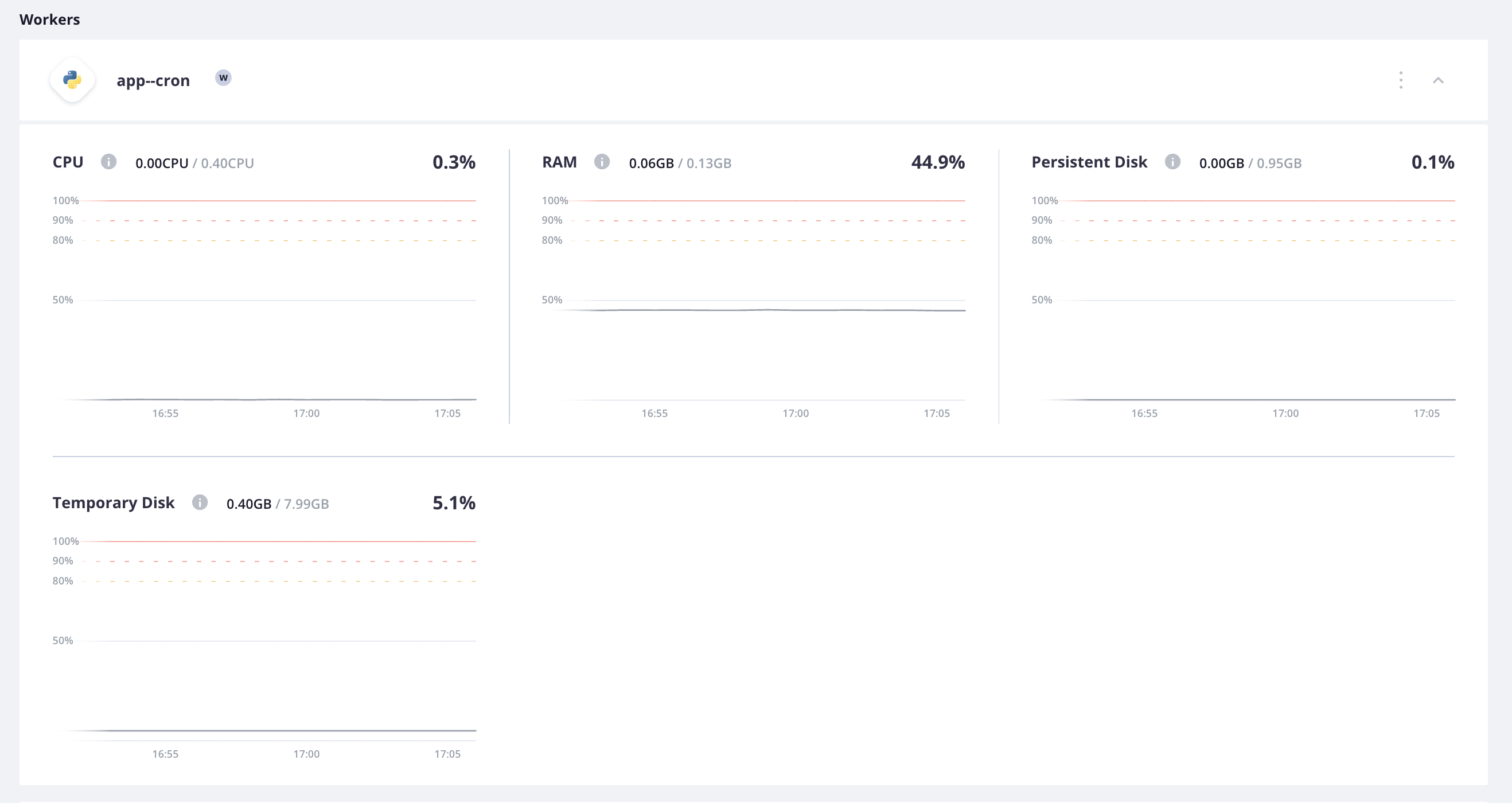Select the CPU usage percentage 0.3%
The image size is (1512, 803).
coord(454,162)
